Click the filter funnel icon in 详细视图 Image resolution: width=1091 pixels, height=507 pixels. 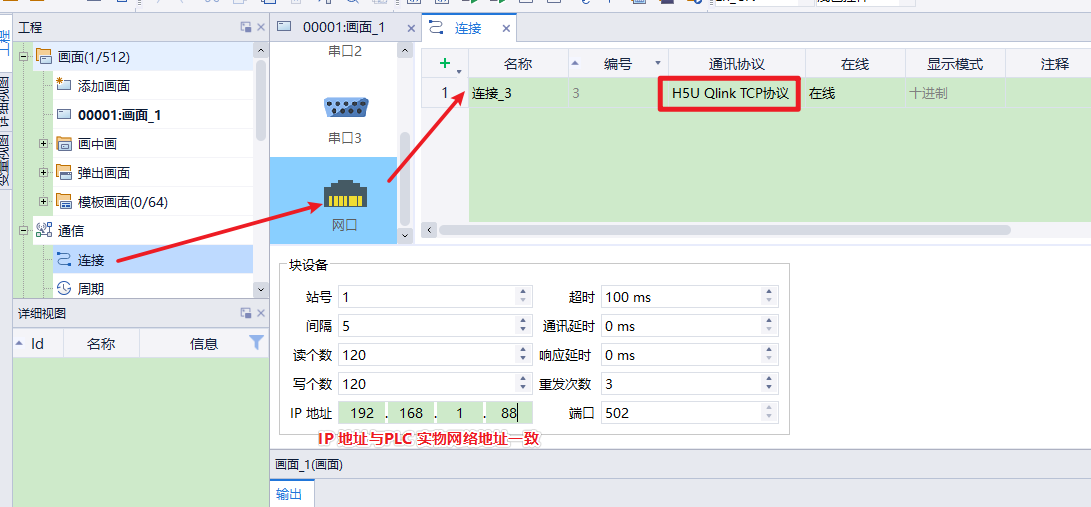click(x=257, y=342)
